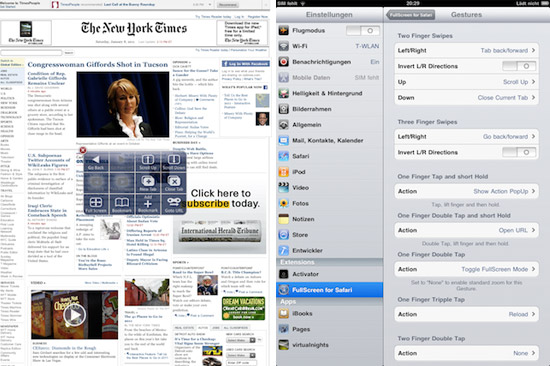
Task: Select FullScreen for Safari in sidebar
Action: point(329,290)
